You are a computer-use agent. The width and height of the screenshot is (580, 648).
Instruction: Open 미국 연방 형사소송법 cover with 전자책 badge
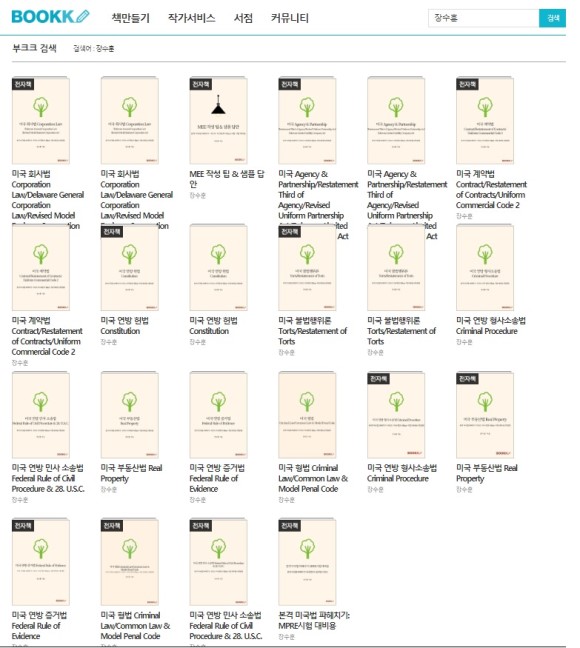coord(396,415)
